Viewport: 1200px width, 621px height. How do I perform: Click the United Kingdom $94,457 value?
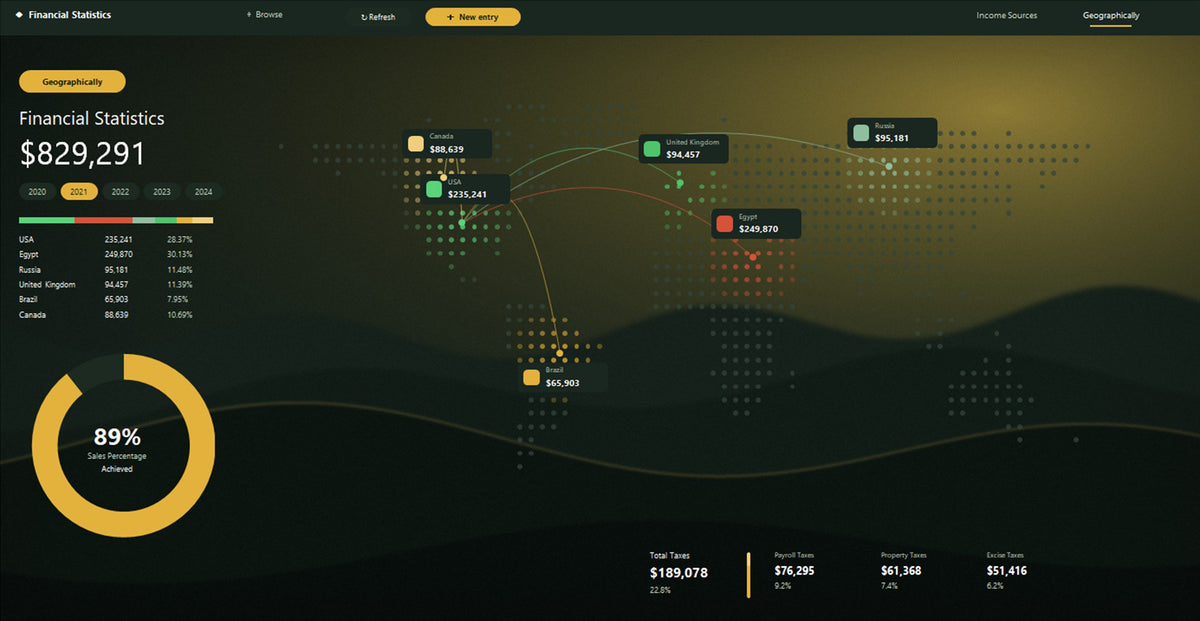point(683,155)
